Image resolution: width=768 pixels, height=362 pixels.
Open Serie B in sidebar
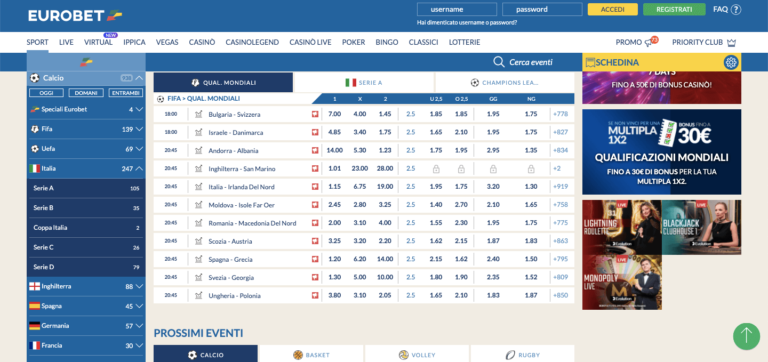point(86,208)
